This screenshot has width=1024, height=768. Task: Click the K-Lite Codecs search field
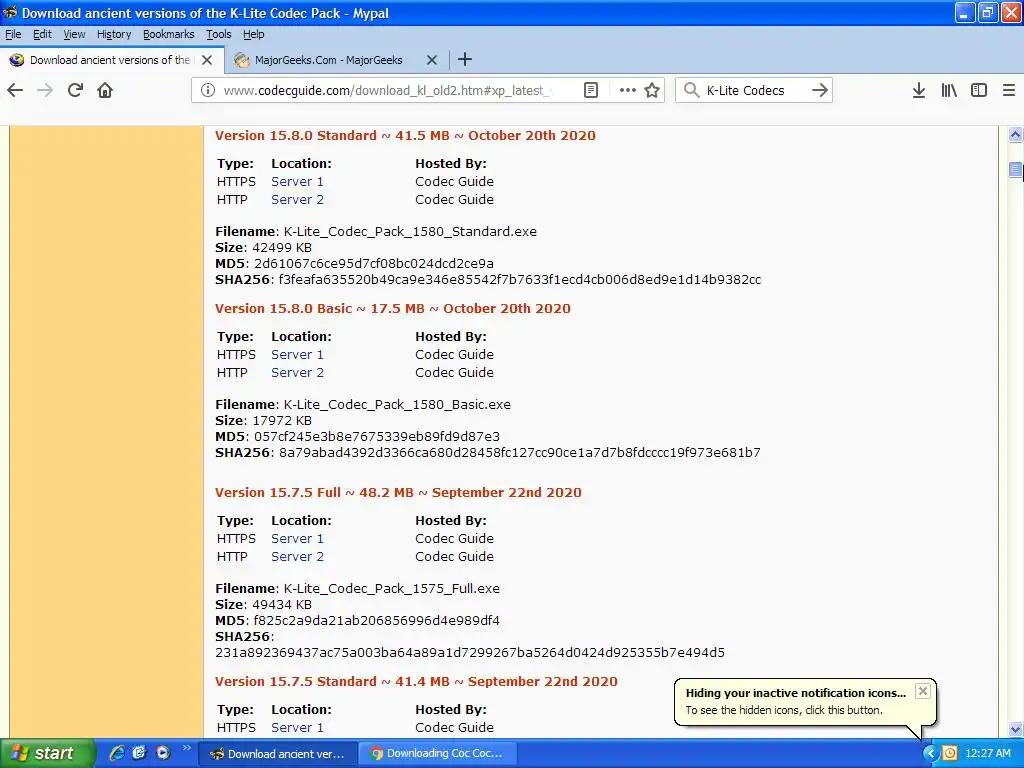[754, 90]
